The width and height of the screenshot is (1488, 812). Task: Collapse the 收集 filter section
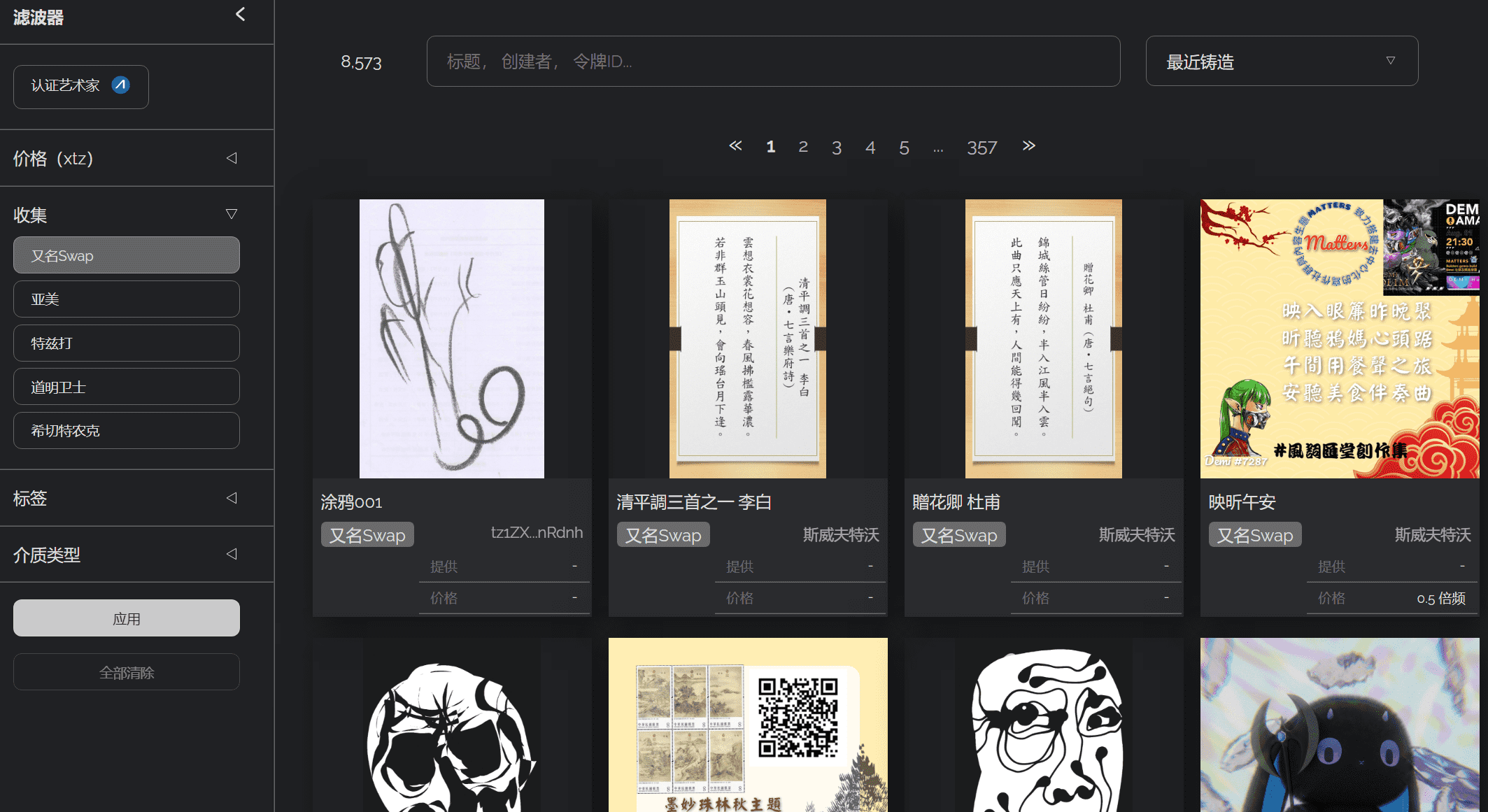click(232, 213)
